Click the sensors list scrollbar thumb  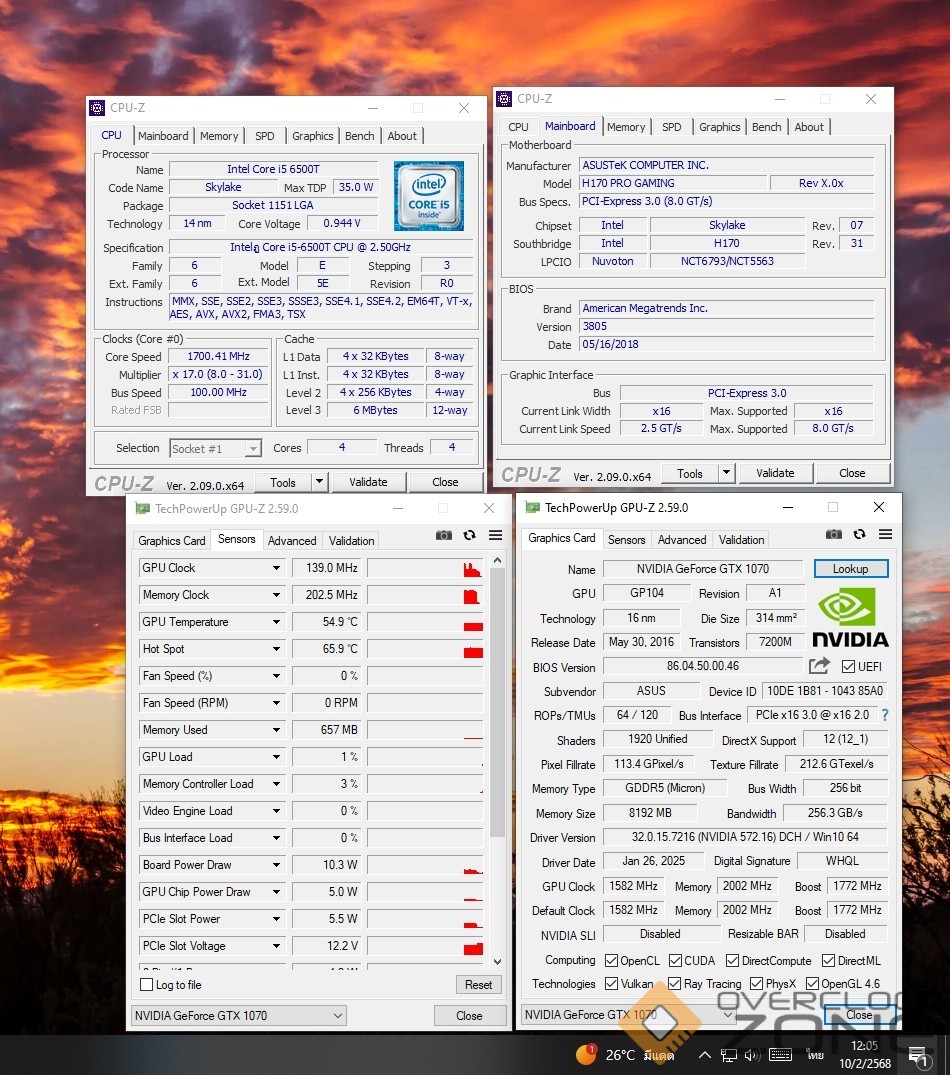click(498, 702)
